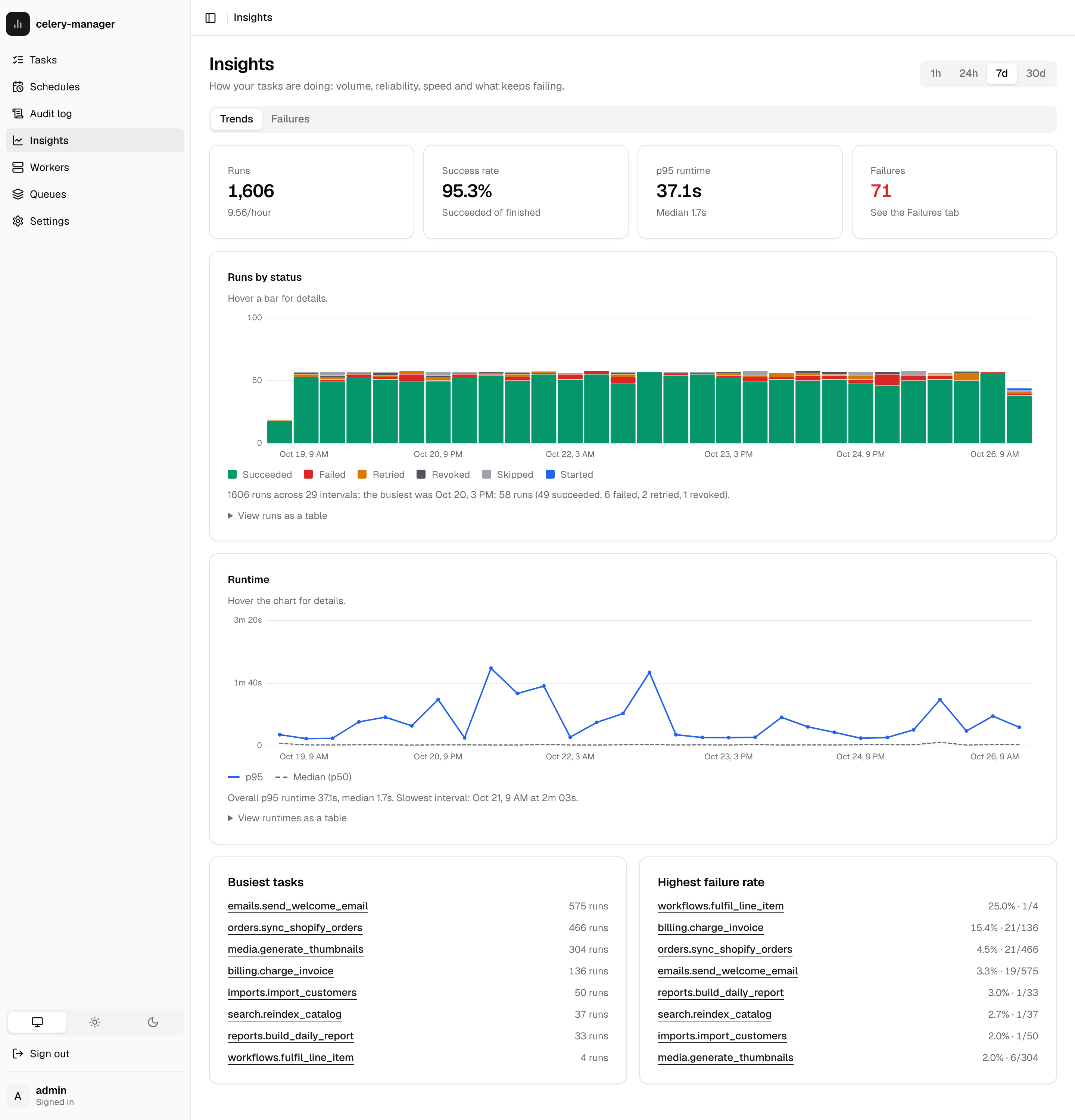The width and height of the screenshot is (1075, 1120).
Task: Click the Retried orange legend swatch
Action: 362,474
